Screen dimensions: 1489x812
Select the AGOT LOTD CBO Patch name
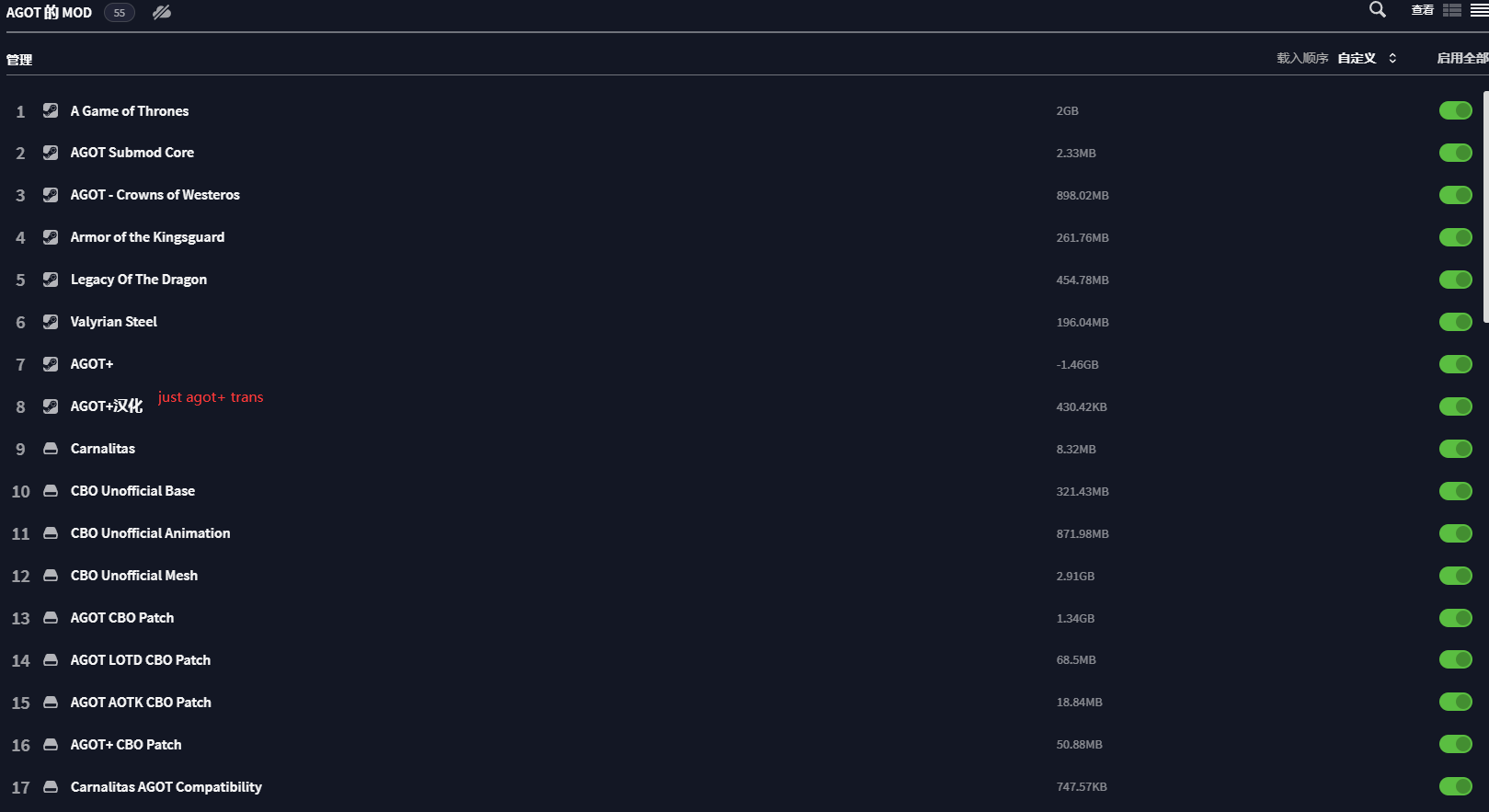tap(141, 660)
